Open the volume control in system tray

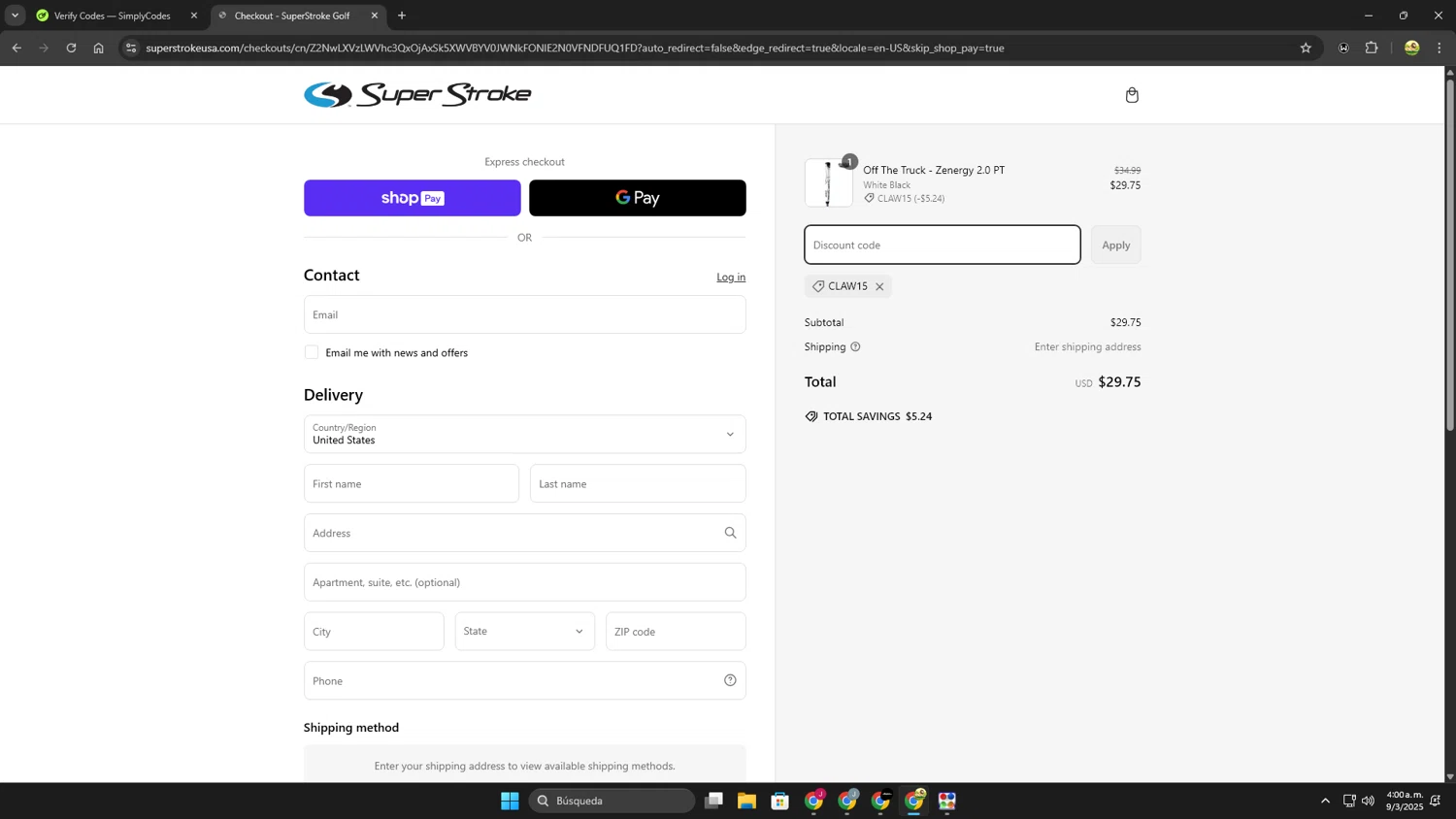coord(1369,801)
